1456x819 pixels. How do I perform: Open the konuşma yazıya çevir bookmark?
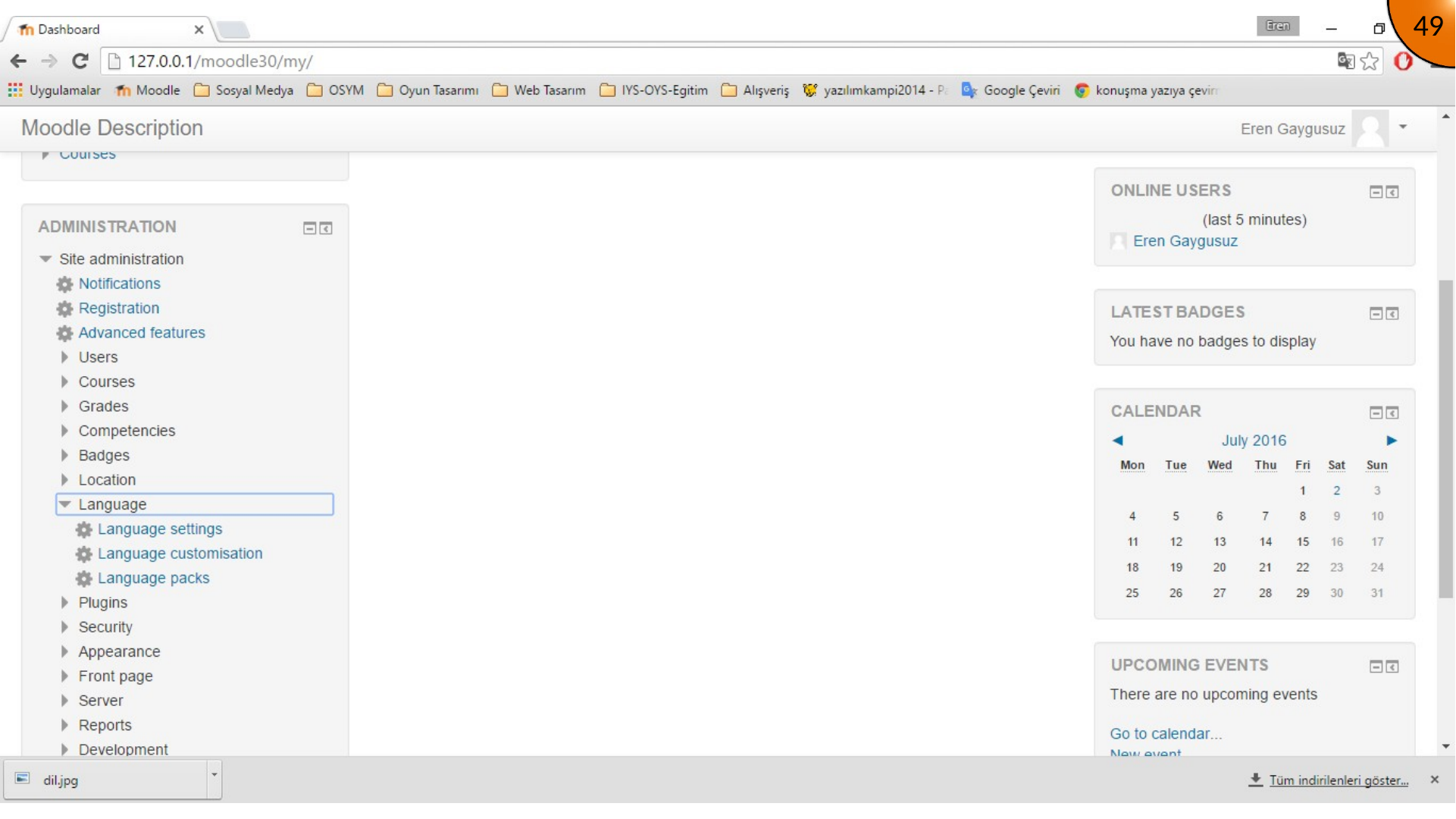(x=1145, y=90)
